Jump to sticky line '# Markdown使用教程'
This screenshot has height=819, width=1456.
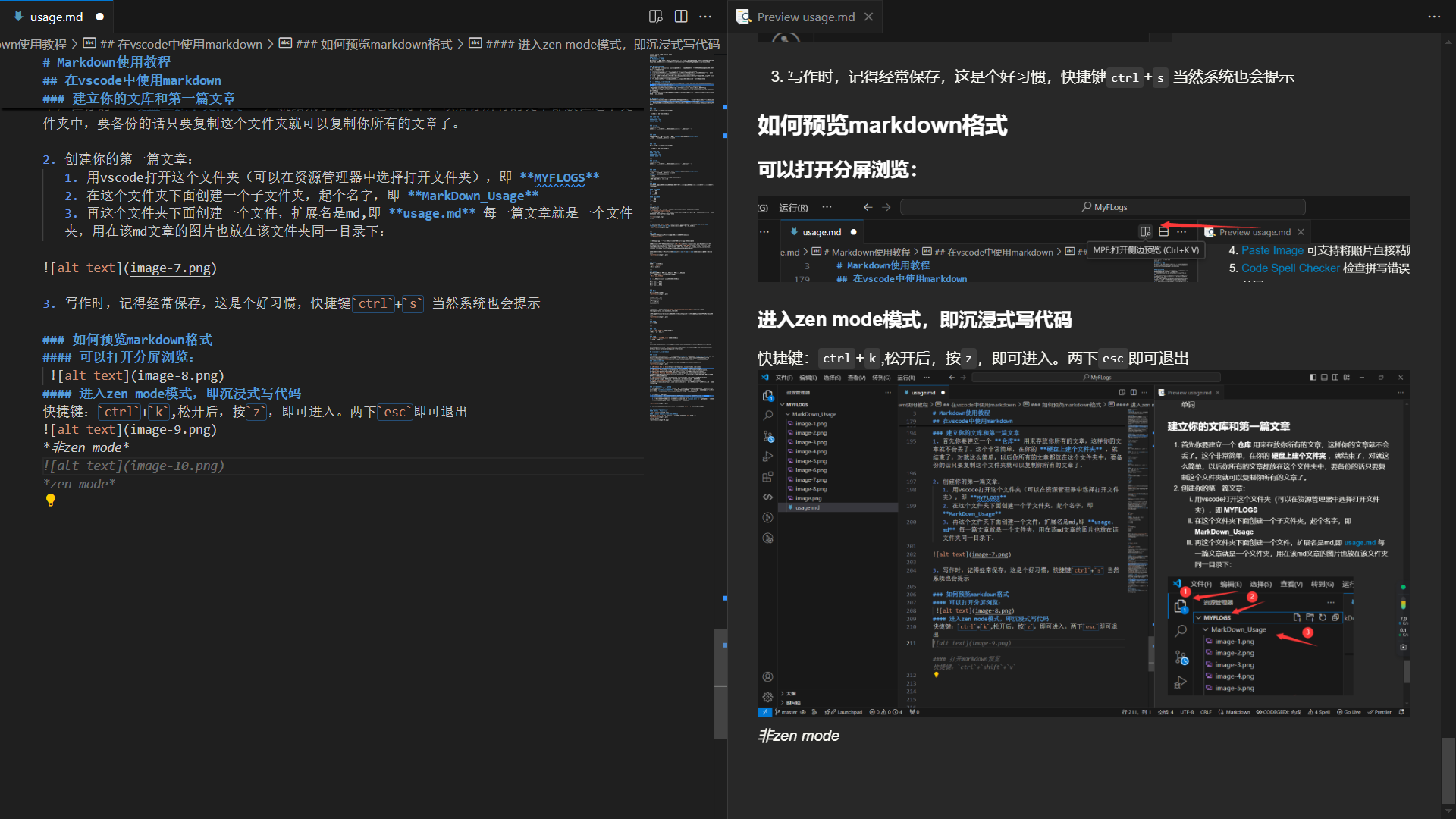coord(107,62)
